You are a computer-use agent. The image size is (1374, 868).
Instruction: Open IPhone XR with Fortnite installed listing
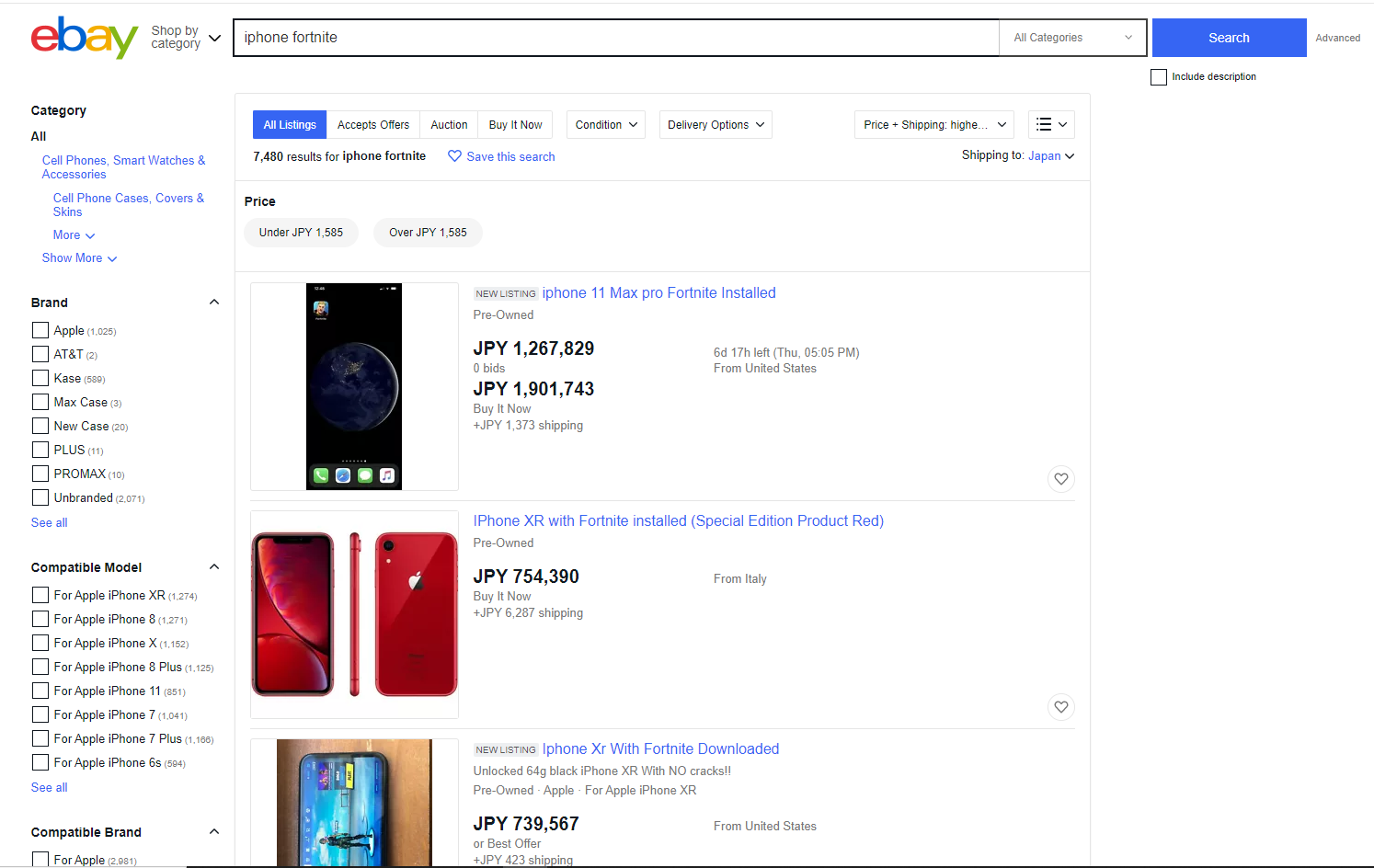click(678, 520)
